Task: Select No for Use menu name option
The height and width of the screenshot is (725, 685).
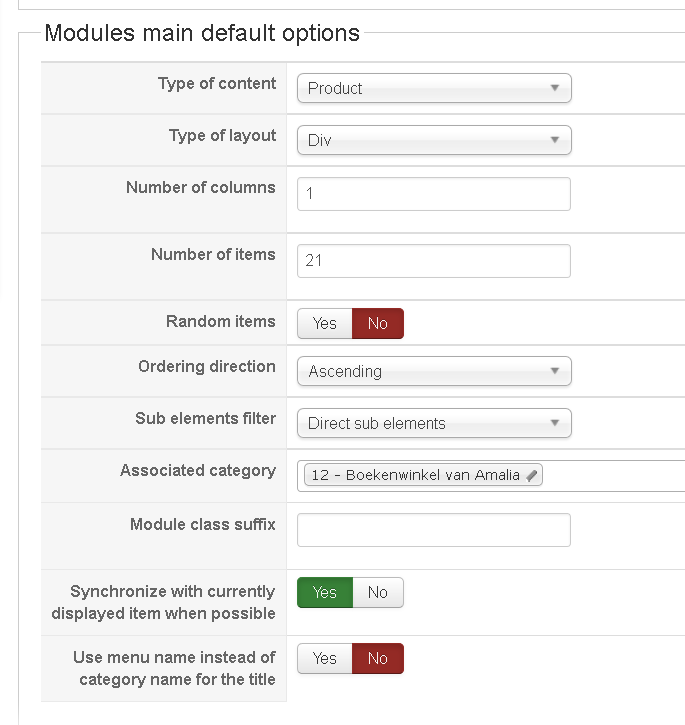Action: 378,658
